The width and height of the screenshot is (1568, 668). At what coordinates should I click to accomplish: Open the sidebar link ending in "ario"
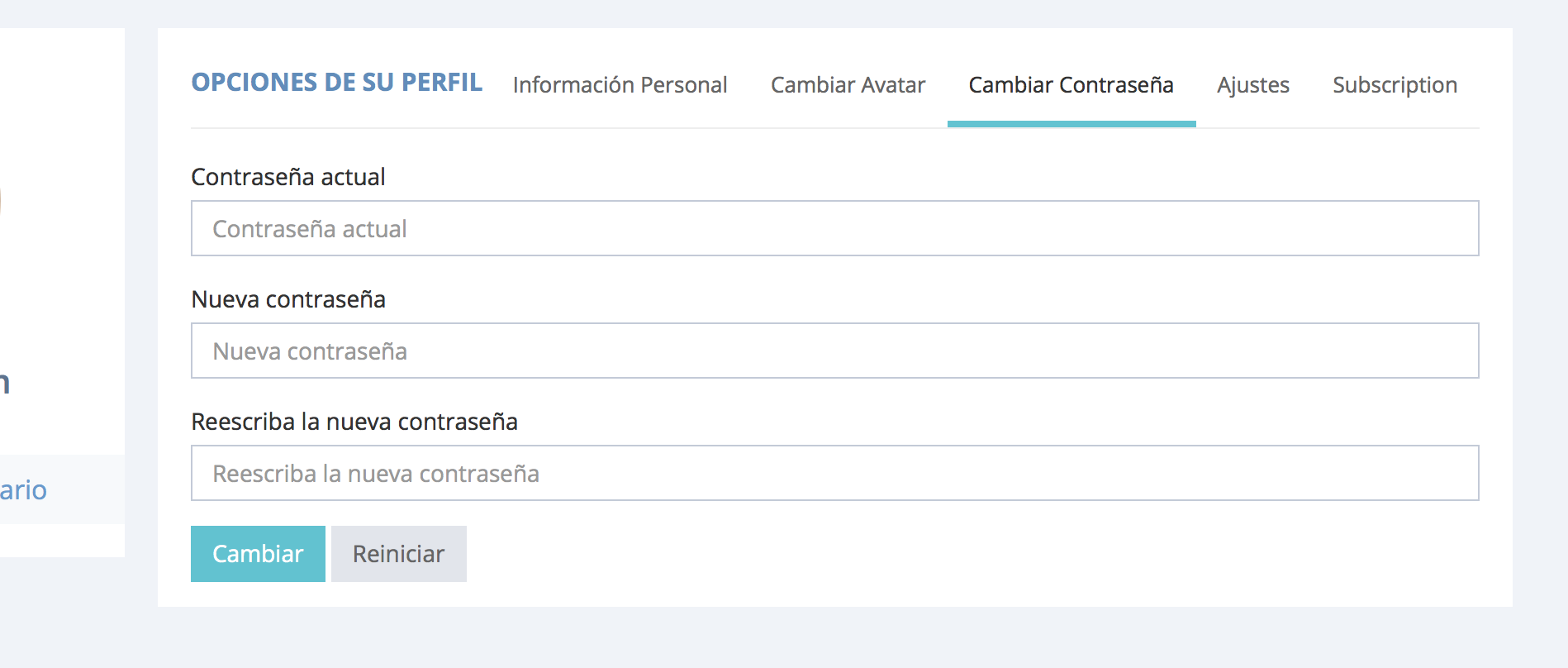(x=23, y=490)
